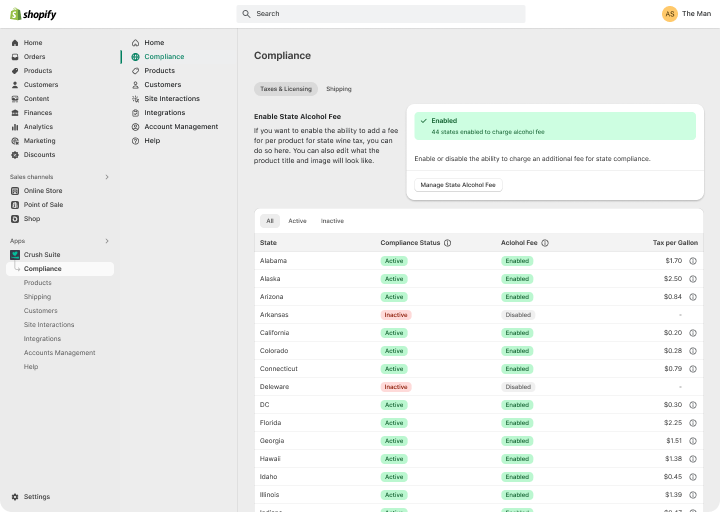The width and height of the screenshot is (720, 512).
Task: Click Manage State Alcohol Fee button
Action: (x=458, y=185)
